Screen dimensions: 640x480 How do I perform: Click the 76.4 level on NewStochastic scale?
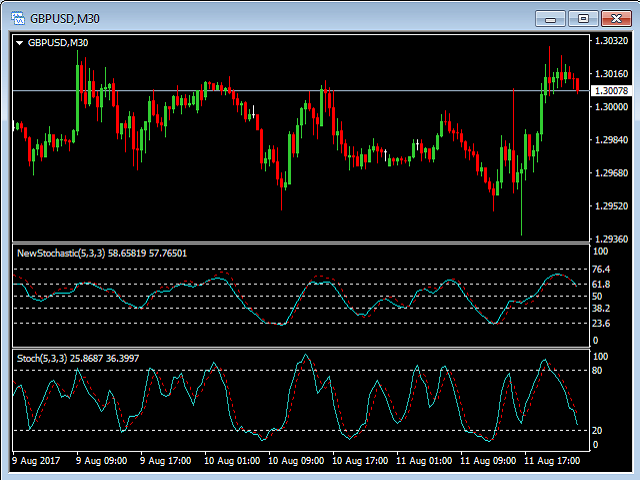[x=602, y=270]
